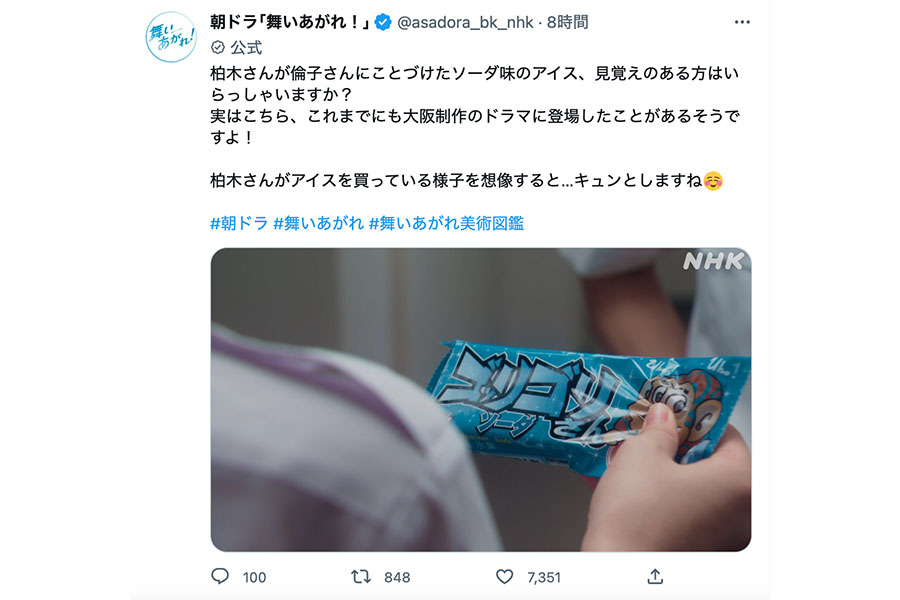
Task: Click the like count 7,351
Action: coord(544,577)
